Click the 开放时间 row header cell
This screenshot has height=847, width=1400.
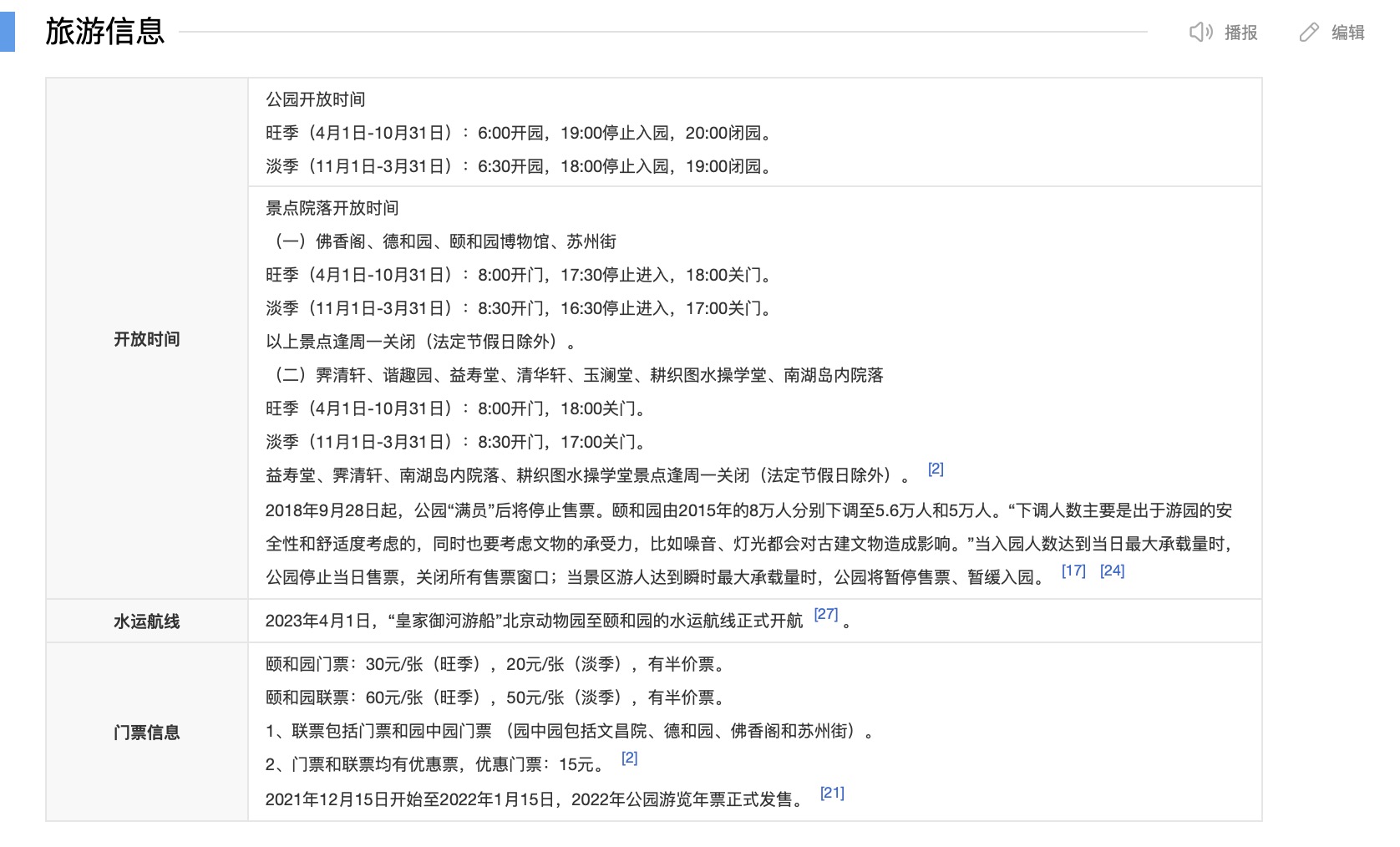click(147, 338)
